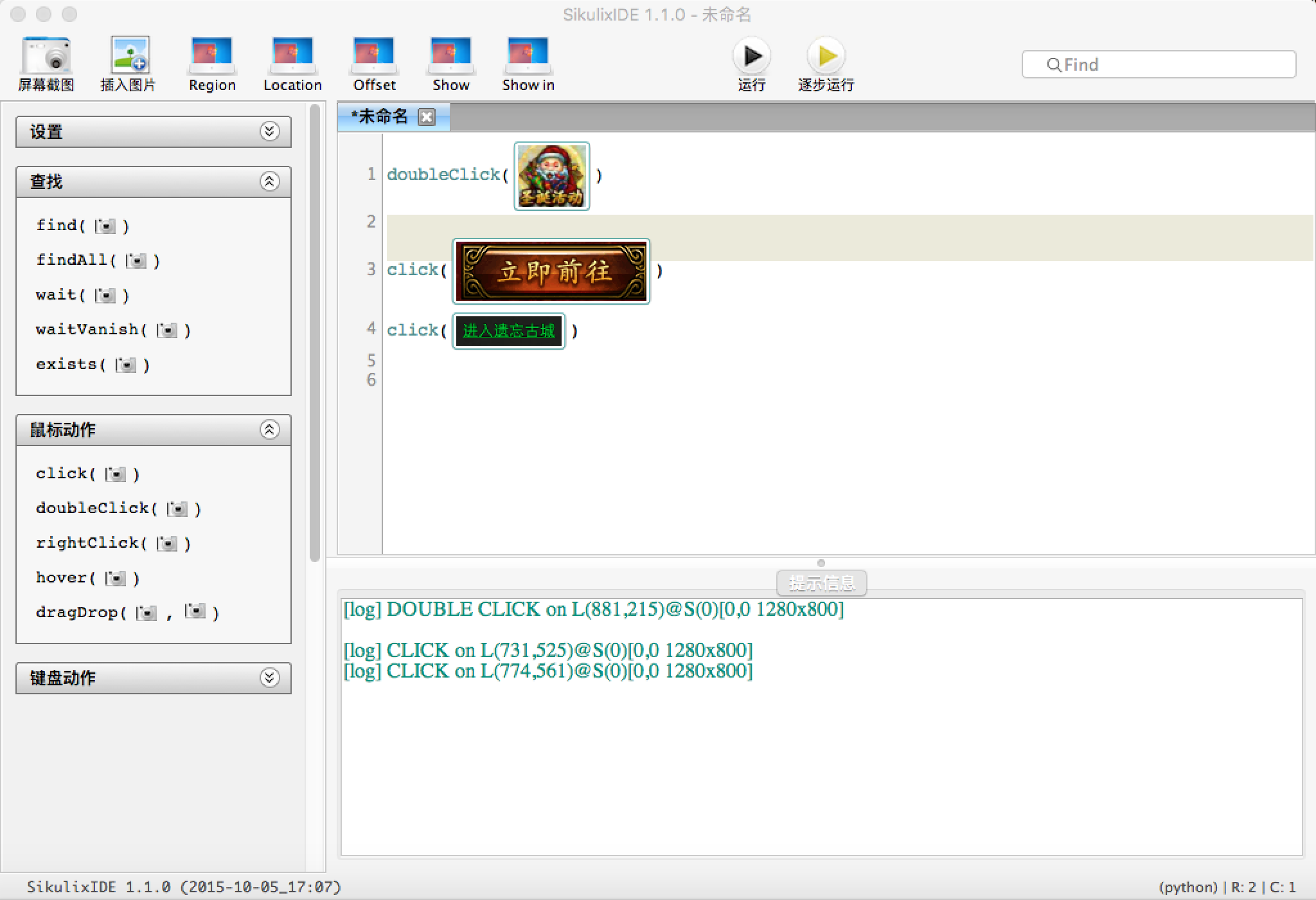Focus the Find search field
The width and height of the screenshot is (1316, 900).
[x=1159, y=64]
